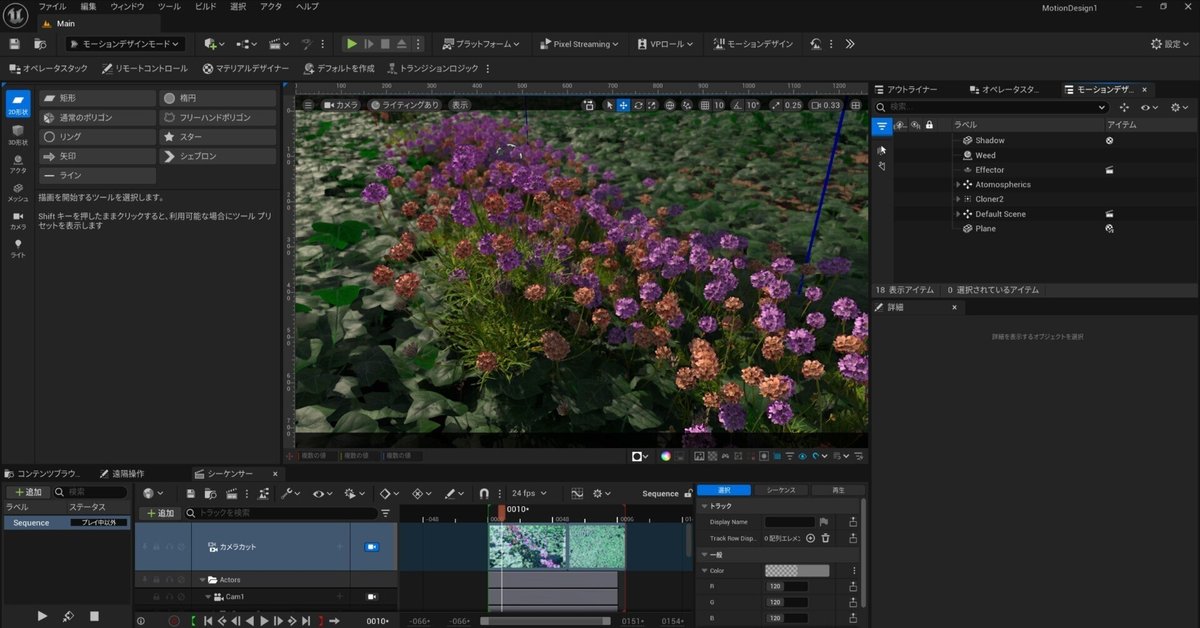The image size is (1200, 628).
Task: Open the ウィンドウ menu
Action: (127, 6)
